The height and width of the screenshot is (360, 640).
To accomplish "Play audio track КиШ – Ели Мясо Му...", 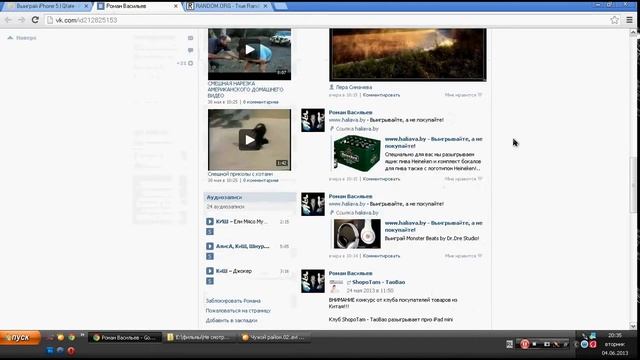I will pos(210,222).
